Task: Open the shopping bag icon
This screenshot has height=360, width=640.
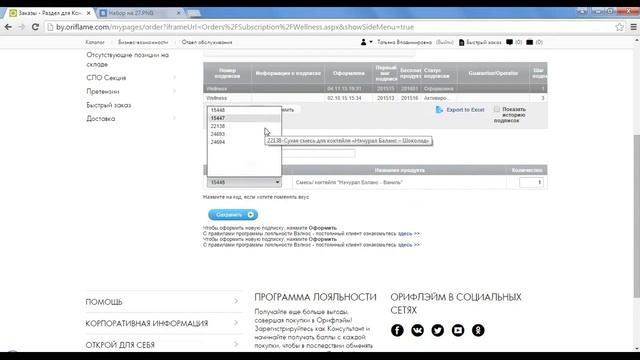Action: (x=529, y=42)
